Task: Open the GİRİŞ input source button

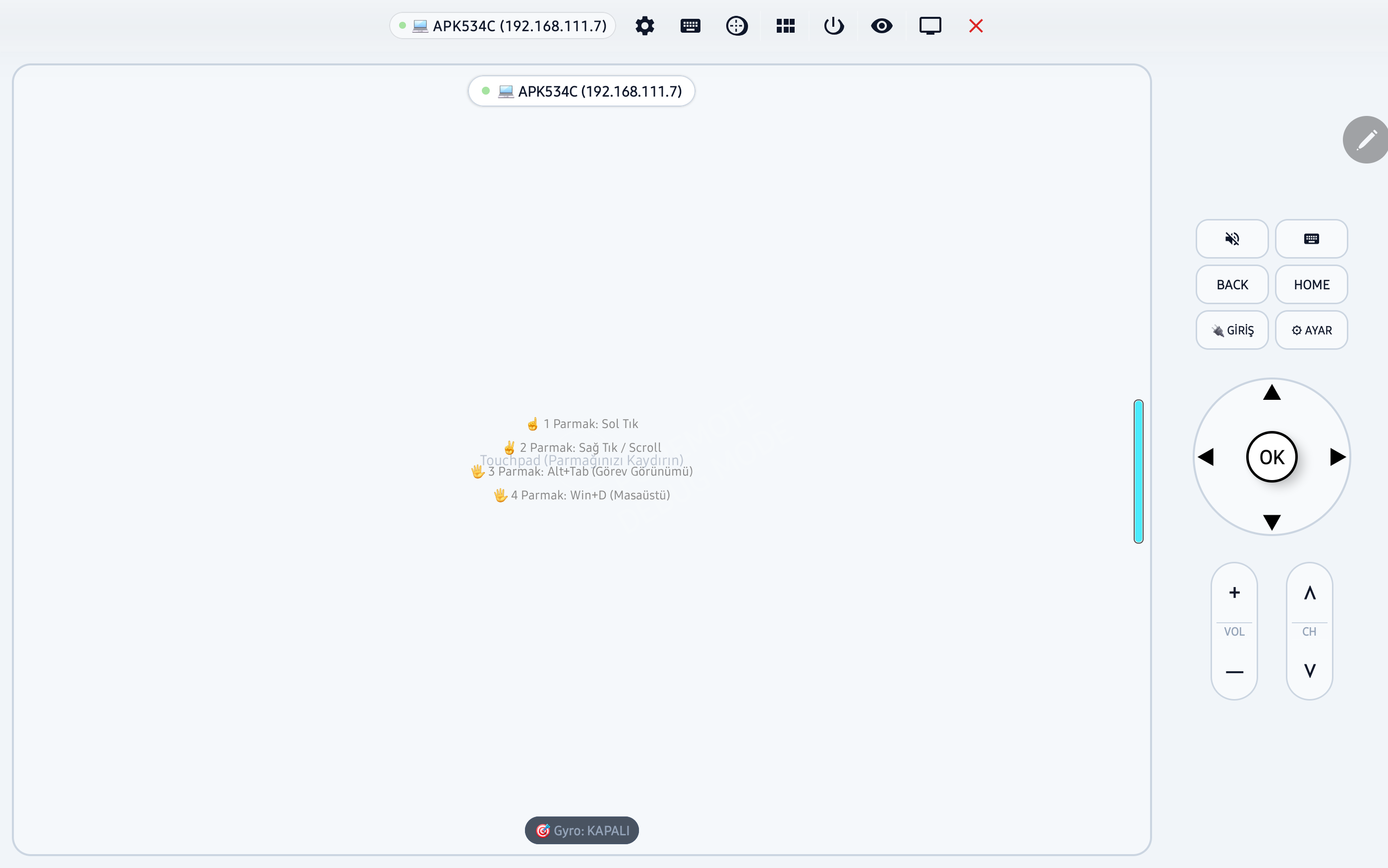Action: pyautogui.click(x=1232, y=330)
